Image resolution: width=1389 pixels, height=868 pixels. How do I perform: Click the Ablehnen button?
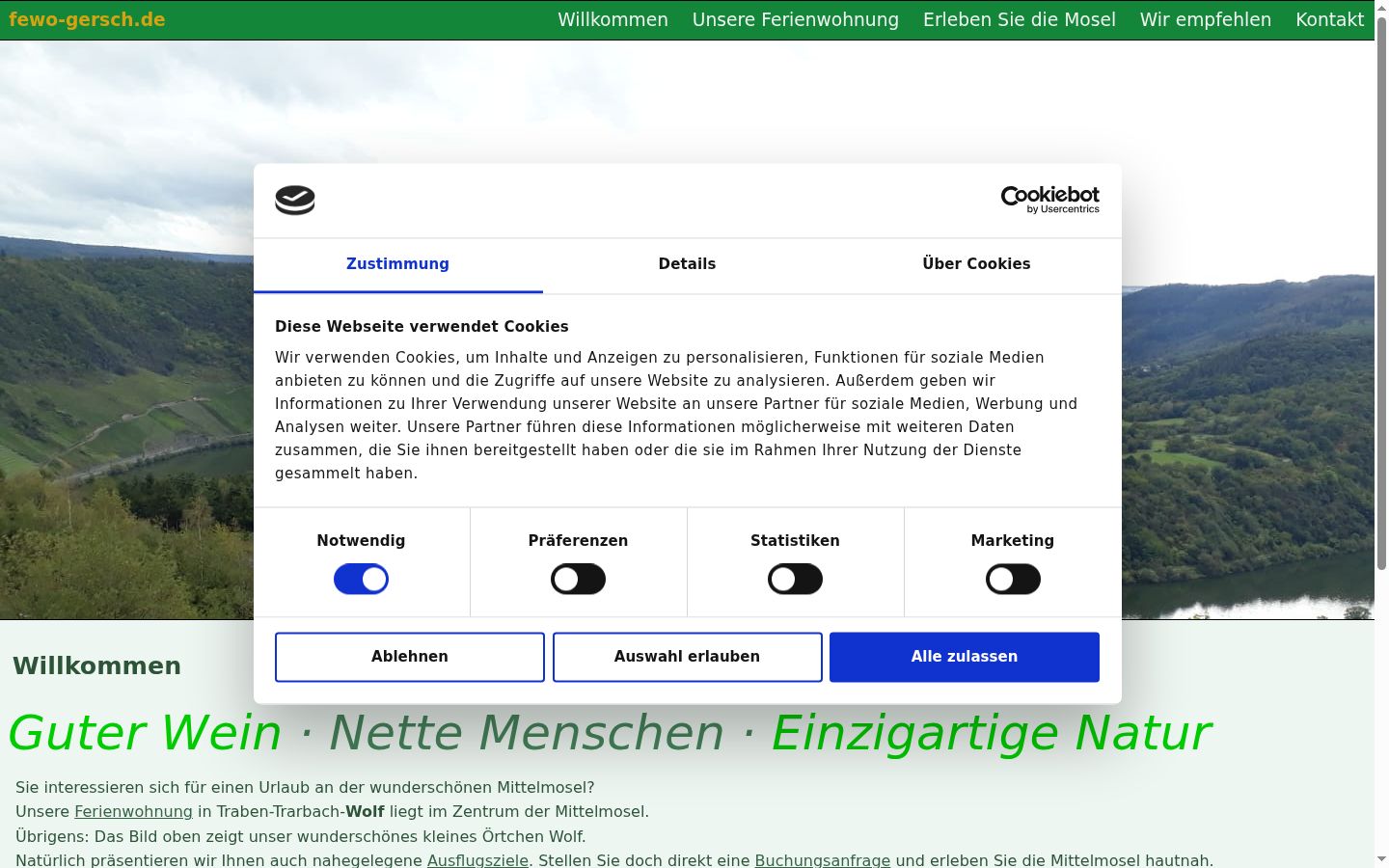(x=410, y=657)
